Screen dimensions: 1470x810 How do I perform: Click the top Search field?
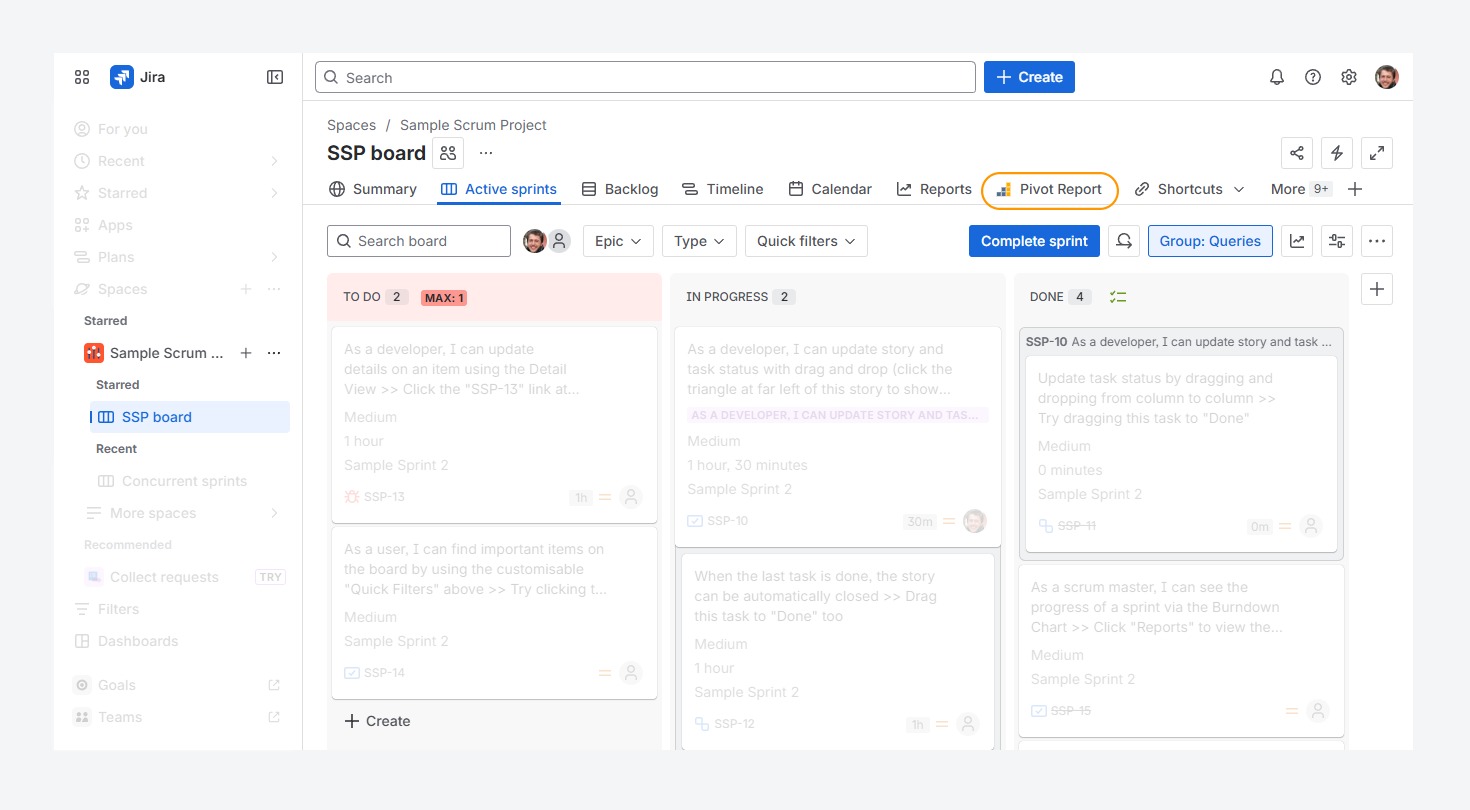(x=645, y=77)
